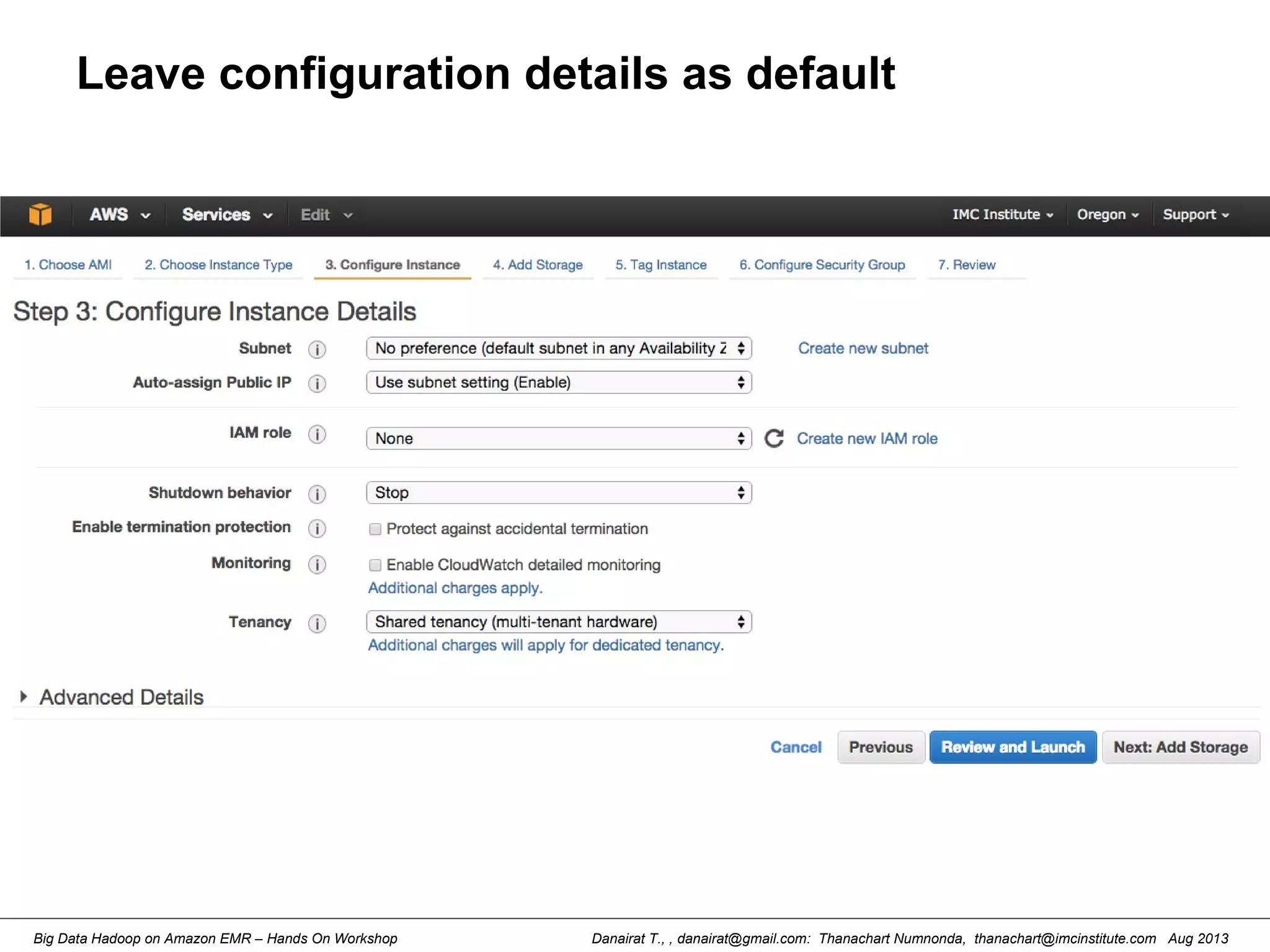Open the Support menu
This screenshot has width=1270, height=952.
1196,214
